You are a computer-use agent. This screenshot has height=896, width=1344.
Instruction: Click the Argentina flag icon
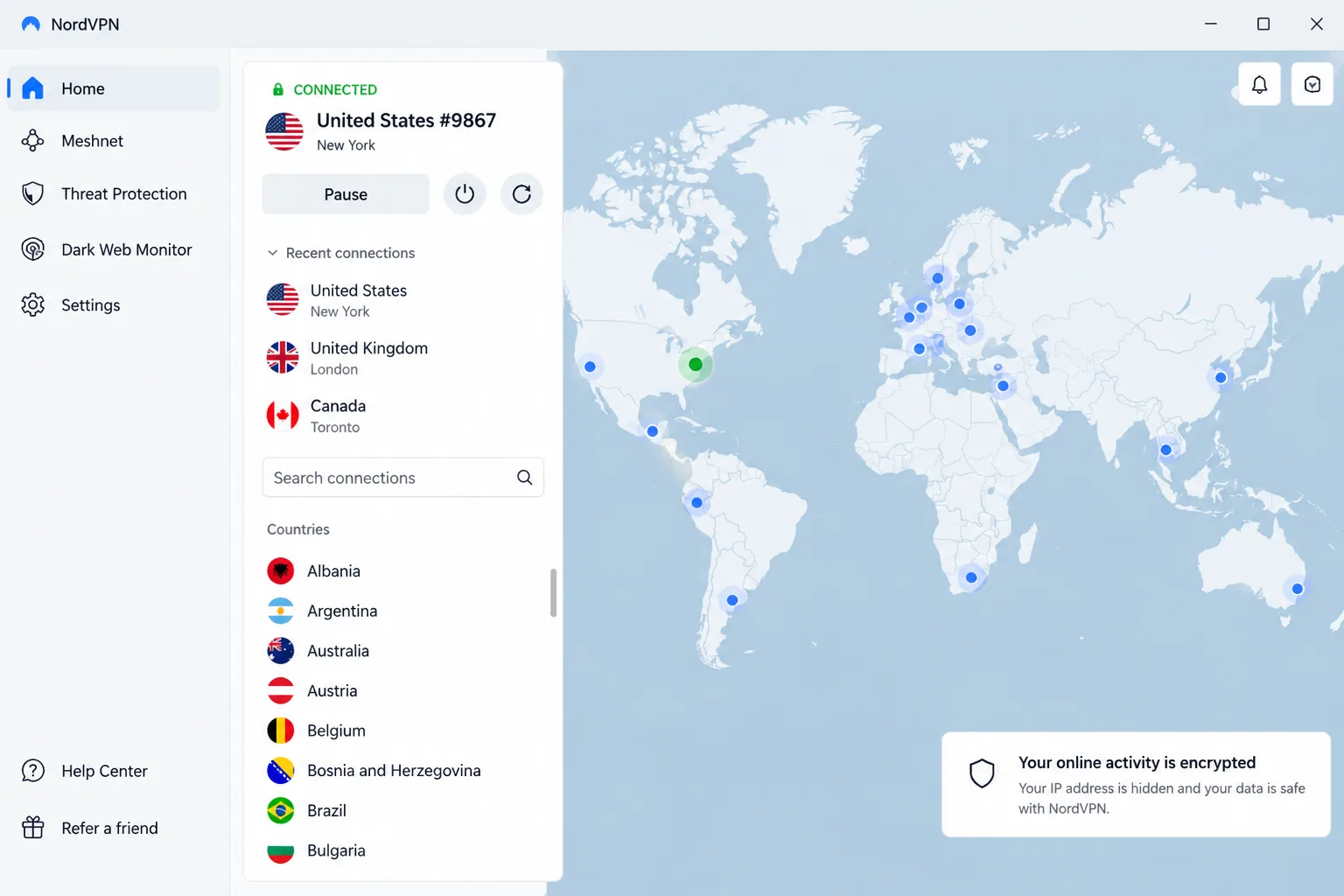click(281, 611)
